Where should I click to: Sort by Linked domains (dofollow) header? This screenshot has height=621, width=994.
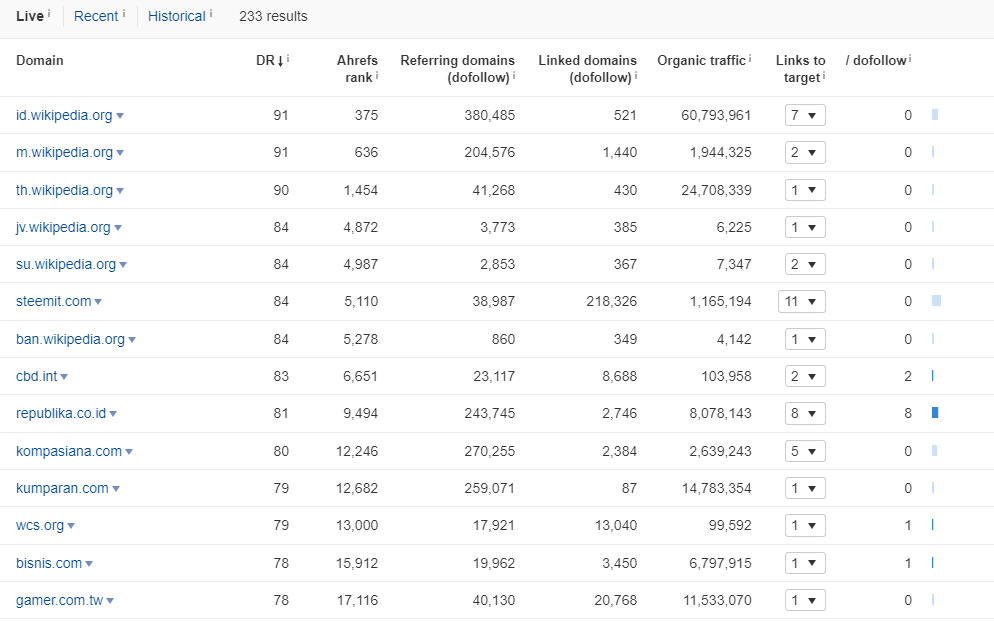[x=587, y=68]
